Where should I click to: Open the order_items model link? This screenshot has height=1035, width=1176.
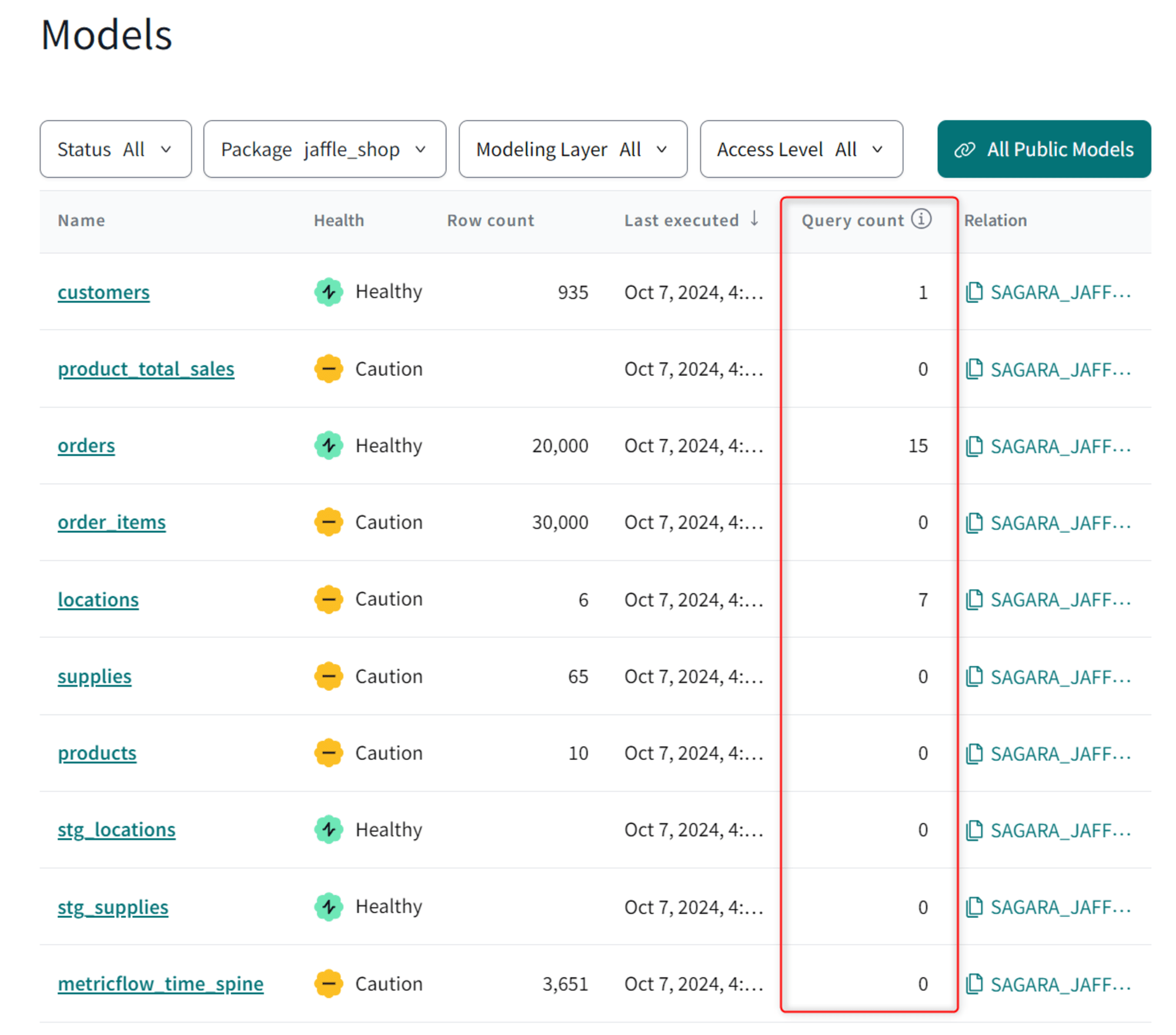point(112,523)
